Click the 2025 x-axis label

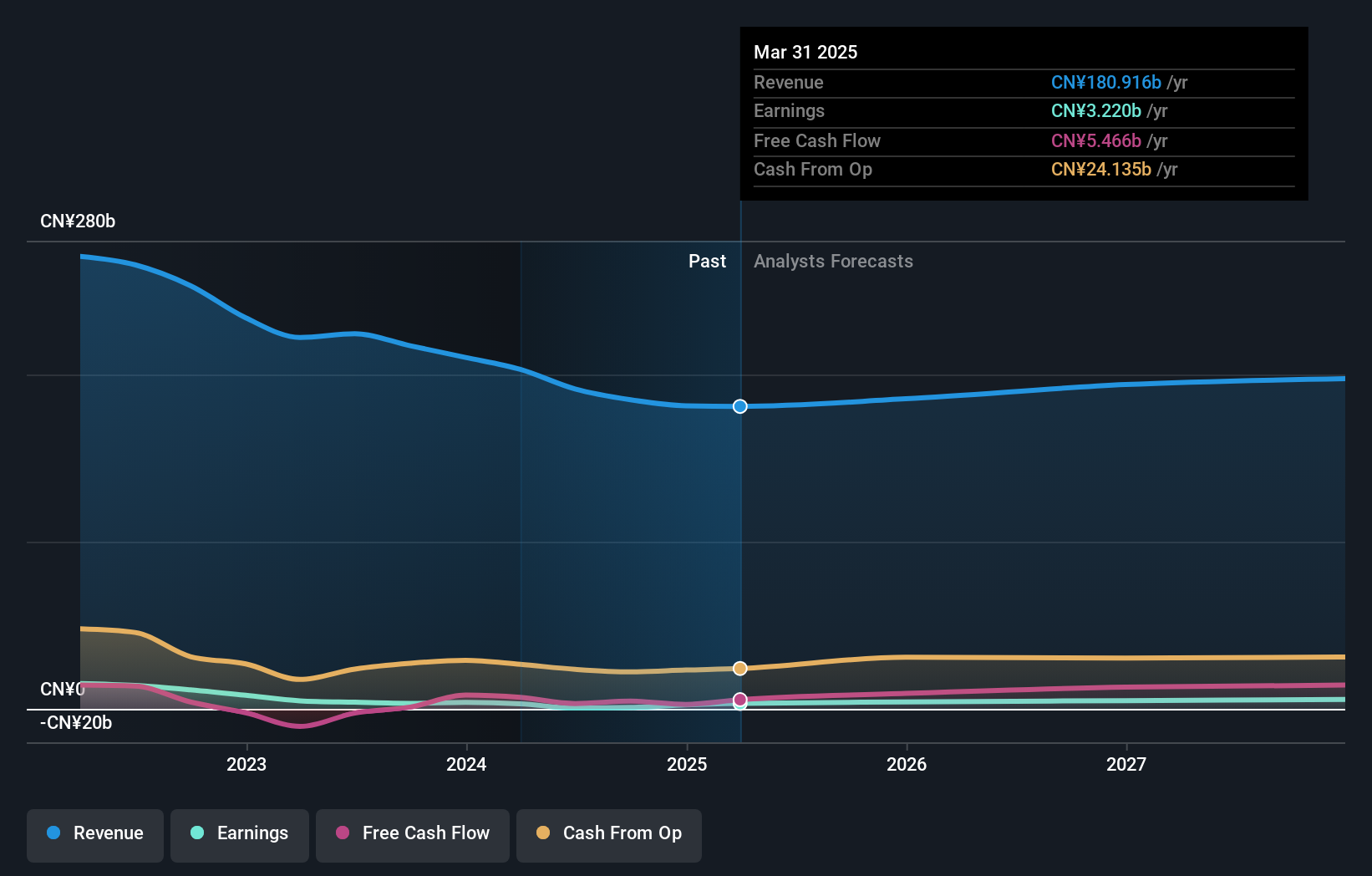(687, 764)
